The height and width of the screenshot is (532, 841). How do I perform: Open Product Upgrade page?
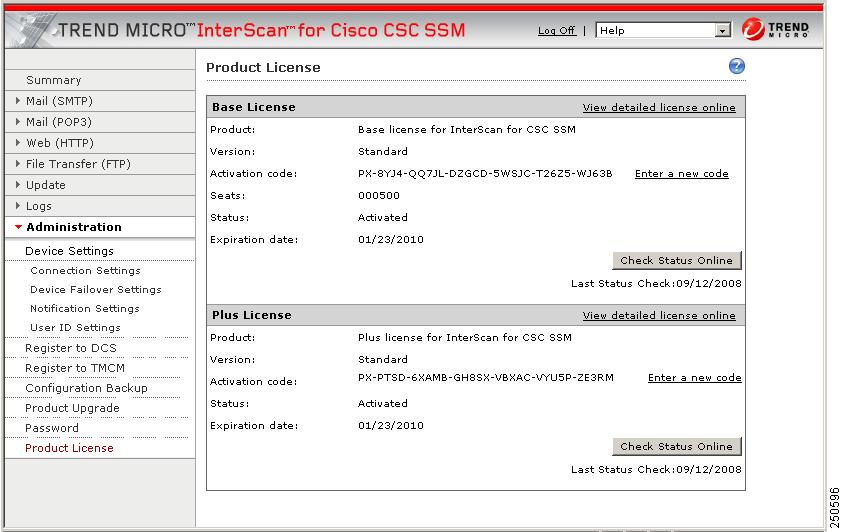[x=72, y=408]
